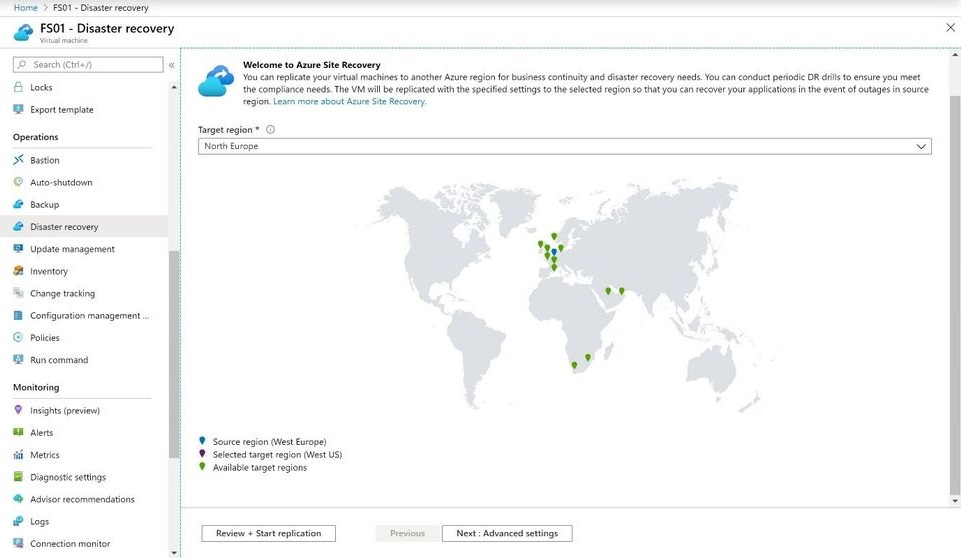Click the Operations section heading
Viewport: 961px width, 558px height.
click(x=36, y=137)
